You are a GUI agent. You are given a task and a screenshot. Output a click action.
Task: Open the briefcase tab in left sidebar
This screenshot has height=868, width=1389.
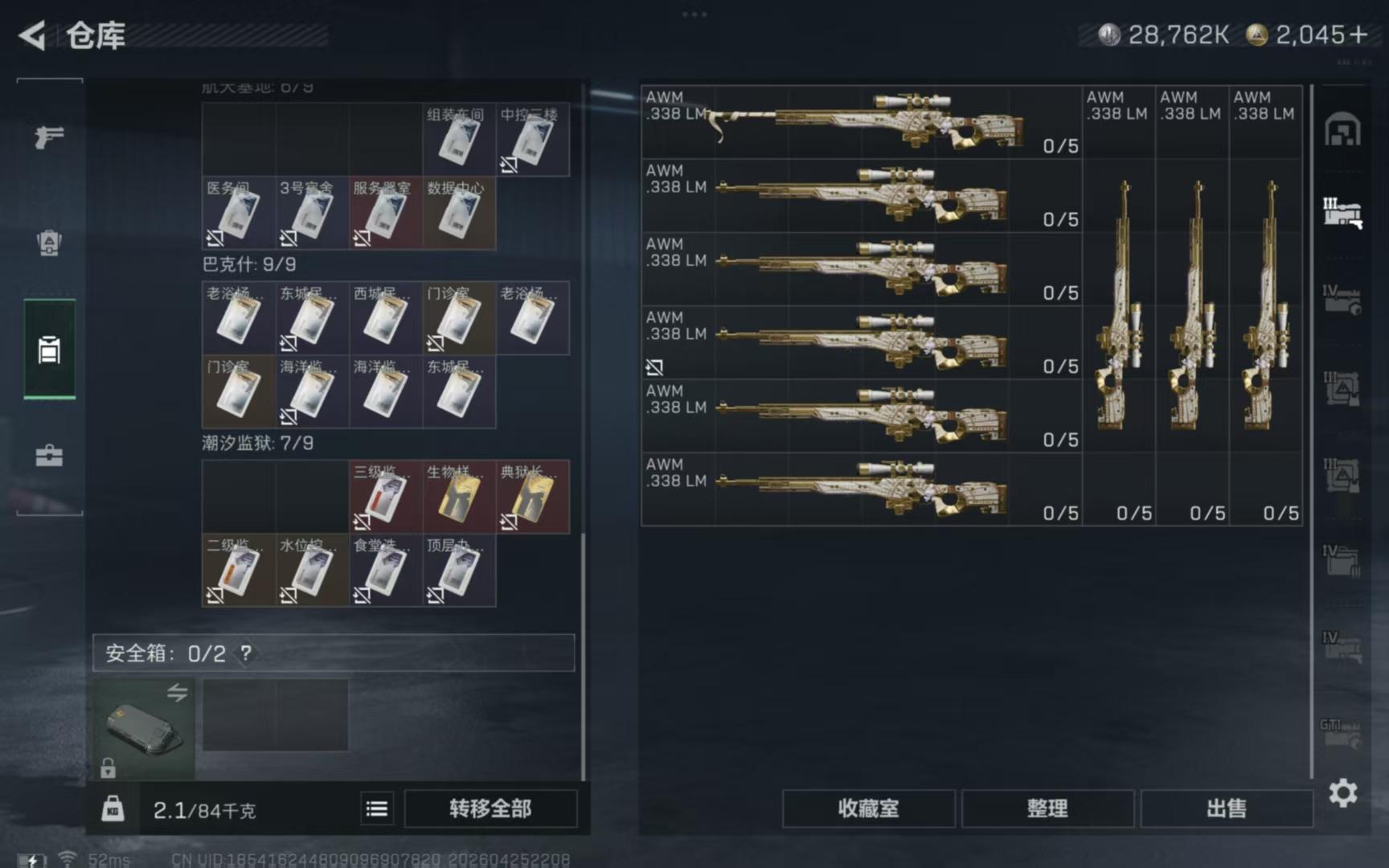click(x=49, y=456)
